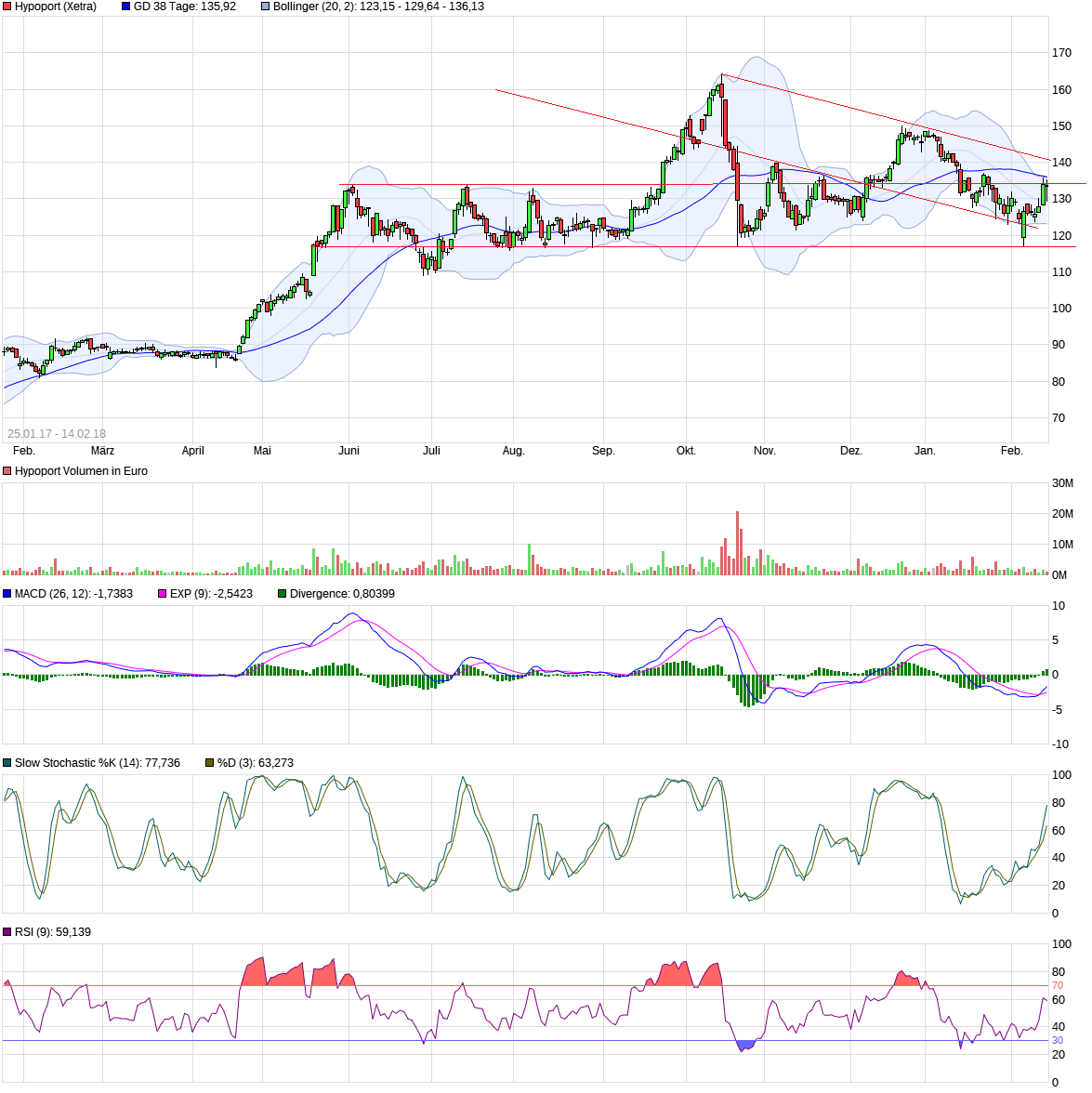Click the 140 price axis label
This screenshot has height=1093, width=1092.
(x=1061, y=163)
